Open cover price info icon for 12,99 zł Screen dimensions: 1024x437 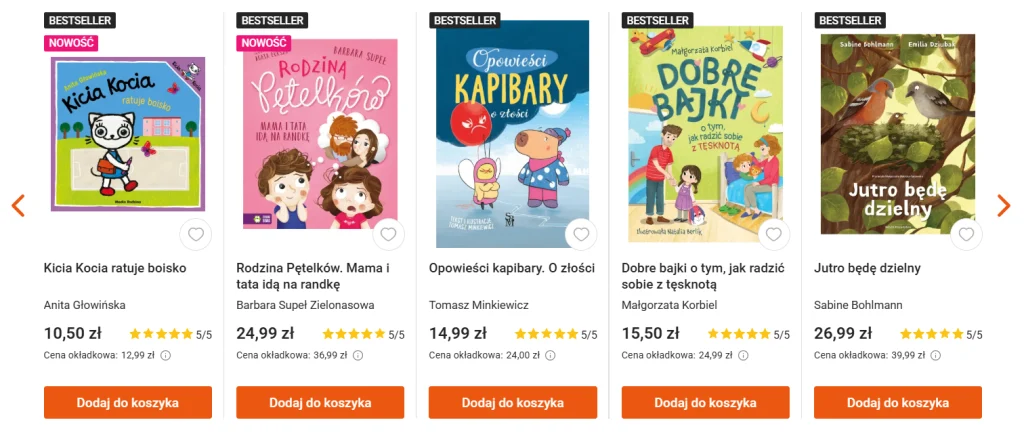165,356
